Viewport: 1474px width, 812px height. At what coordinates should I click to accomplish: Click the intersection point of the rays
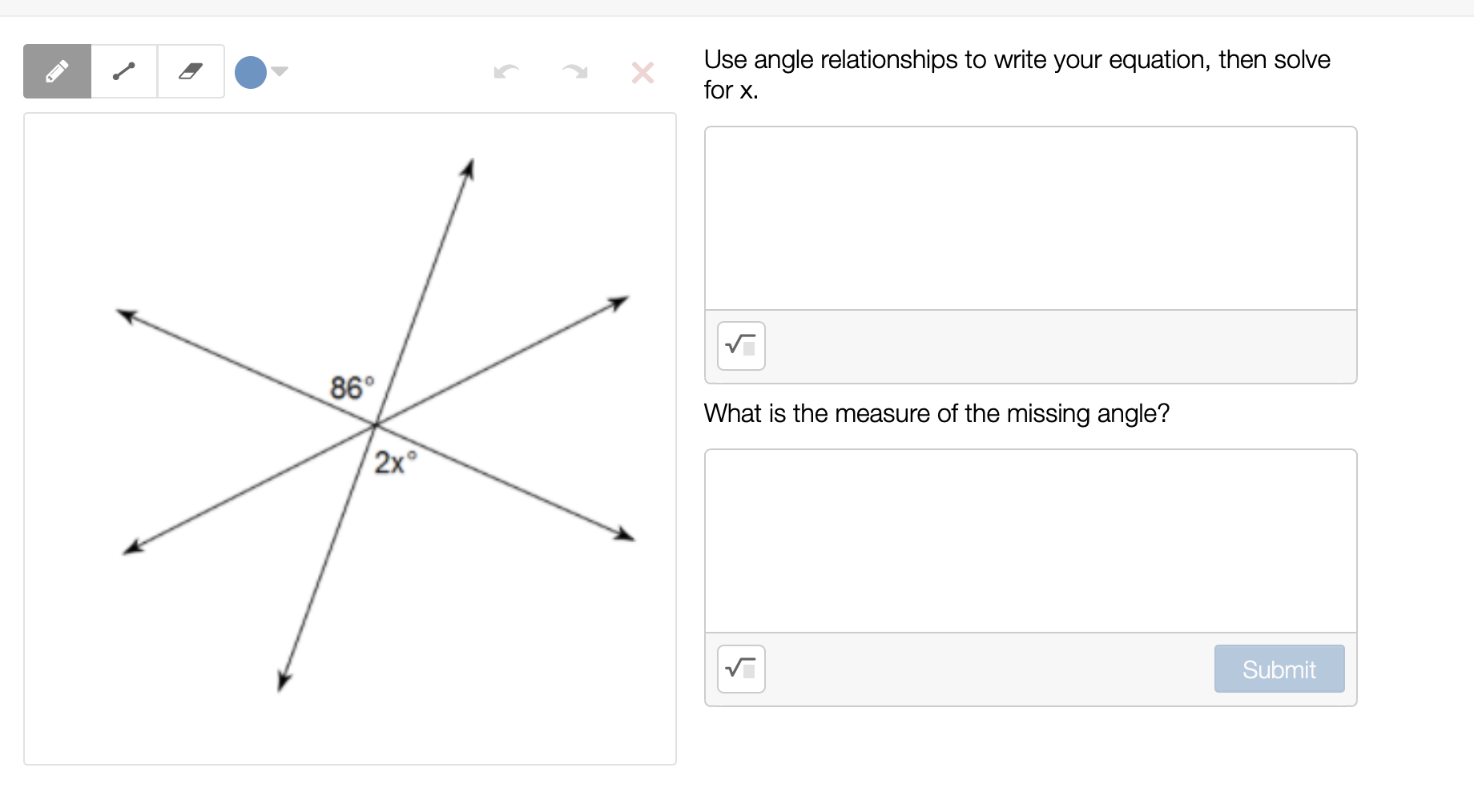click(x=377, y=424)
